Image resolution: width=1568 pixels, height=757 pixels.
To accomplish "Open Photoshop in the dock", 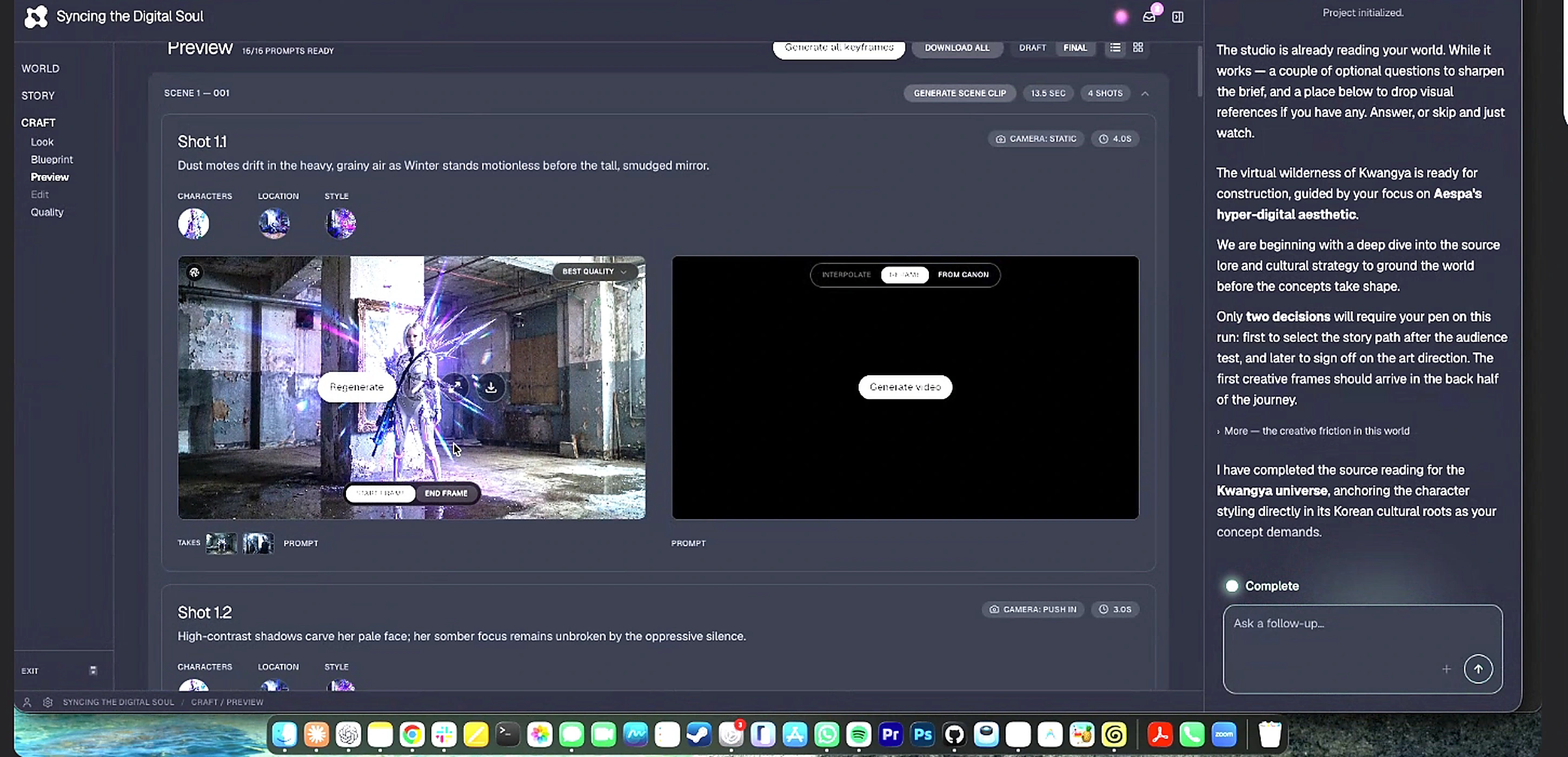I will pyautogui.click(x=922, y=734).
